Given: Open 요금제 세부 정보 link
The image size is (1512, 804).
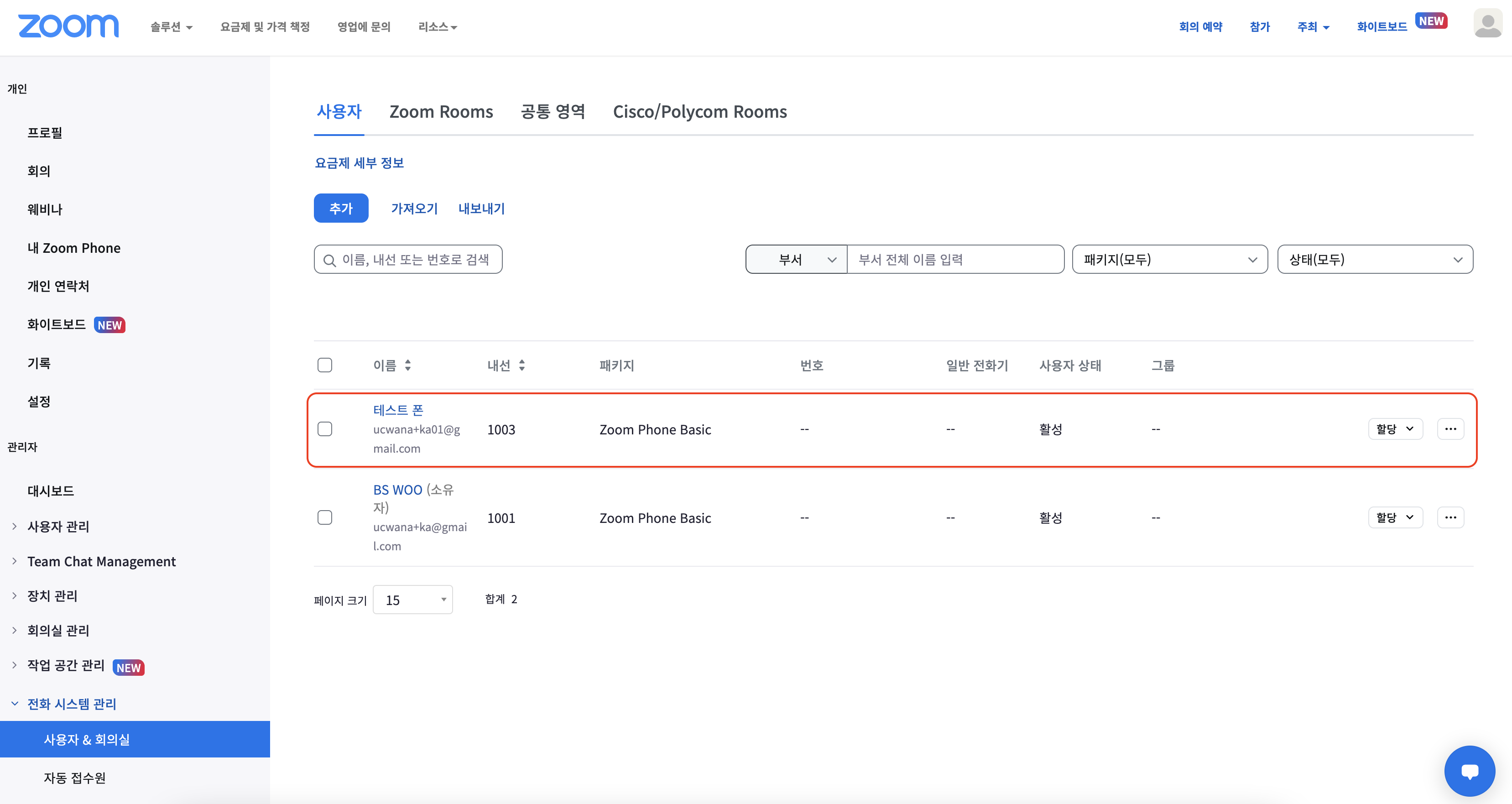Looking at the screenshot, I should tap(359, 163).
